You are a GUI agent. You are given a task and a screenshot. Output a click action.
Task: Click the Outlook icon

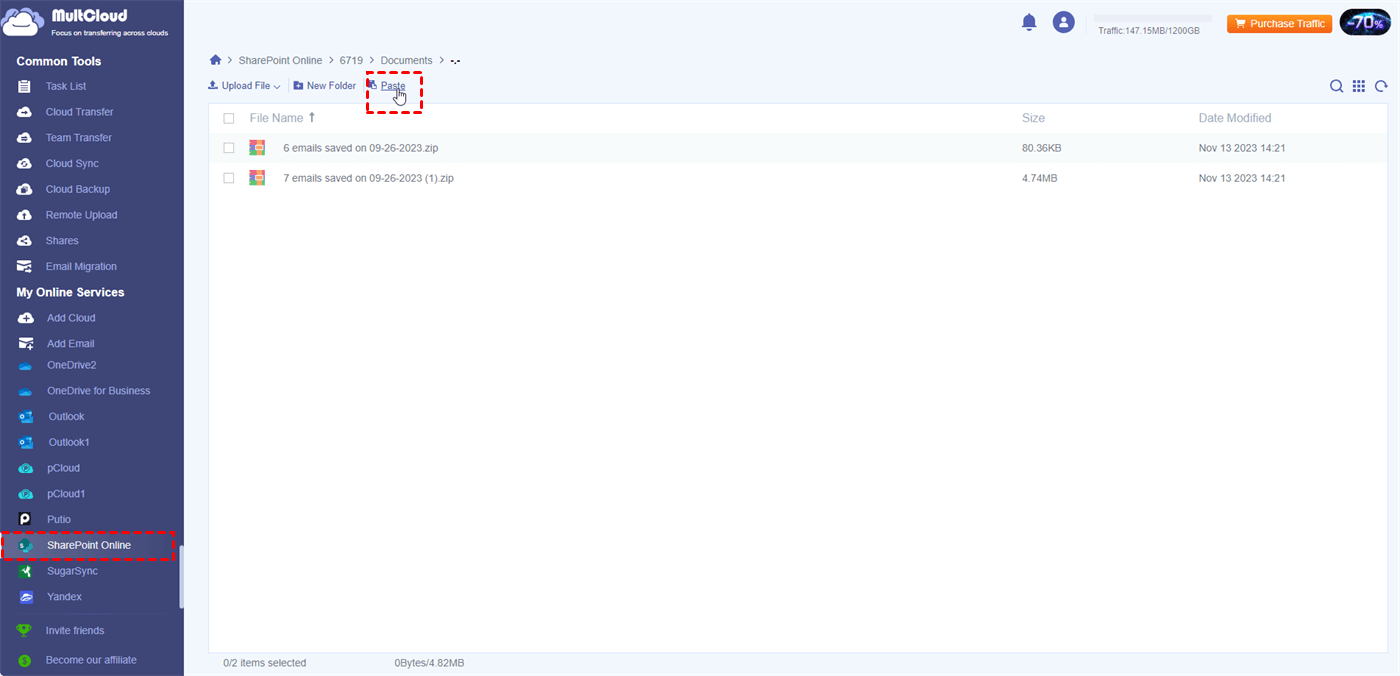pos(26,417)
